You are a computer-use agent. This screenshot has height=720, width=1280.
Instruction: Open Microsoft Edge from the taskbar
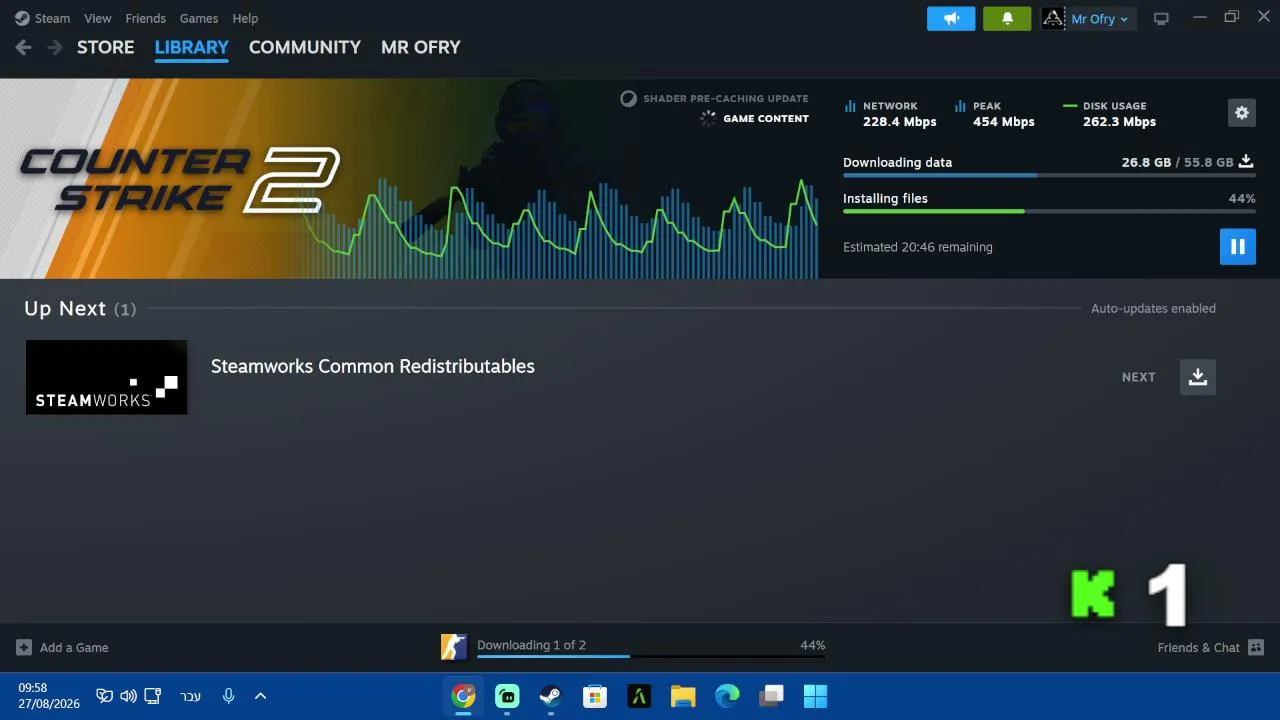(727, 696)
